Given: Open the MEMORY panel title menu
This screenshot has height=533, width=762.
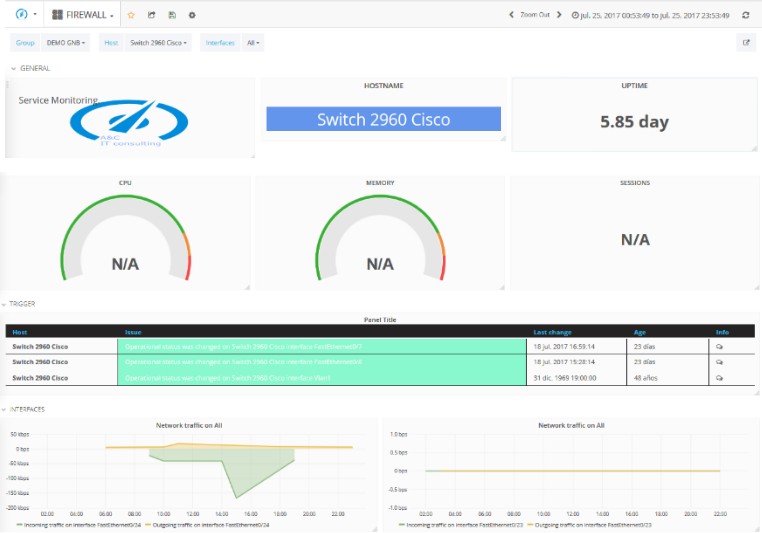Looking at the screenshot, I should pyautogui.click(x=380, y=183).
